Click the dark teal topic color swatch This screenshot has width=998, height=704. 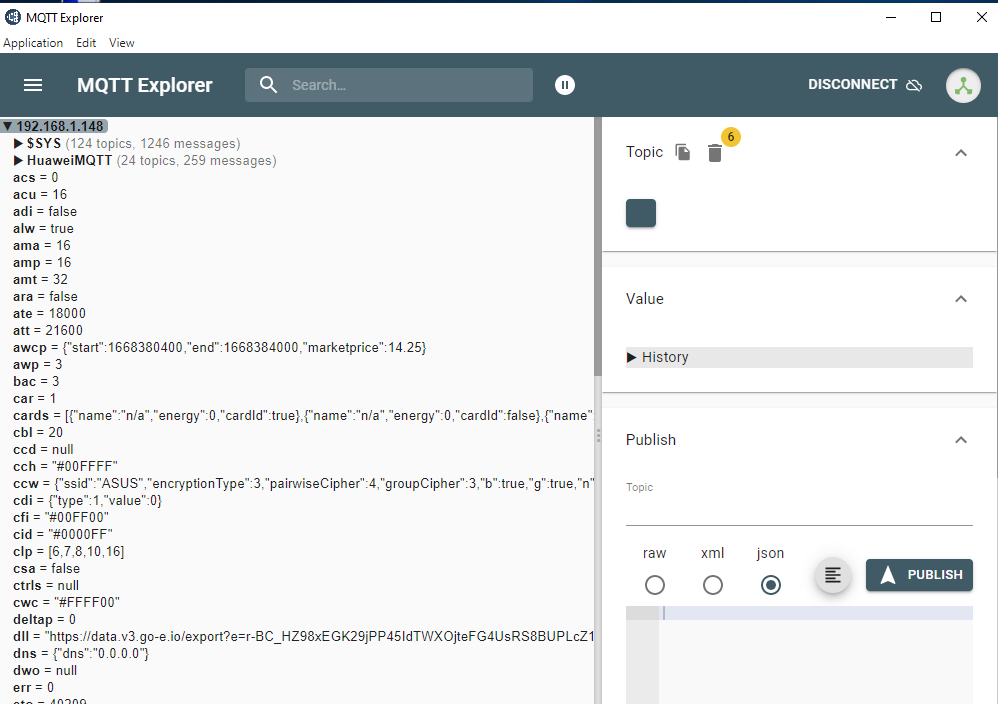click(x=640, y=212)
